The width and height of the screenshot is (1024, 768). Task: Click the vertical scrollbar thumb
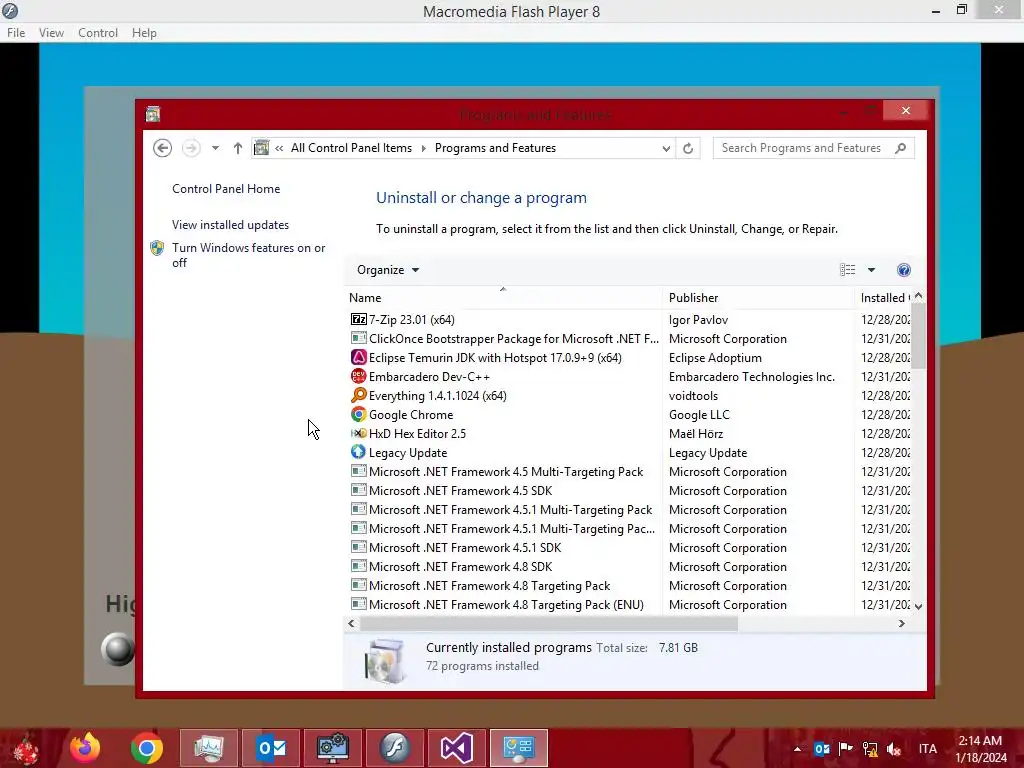click(918, 336)
